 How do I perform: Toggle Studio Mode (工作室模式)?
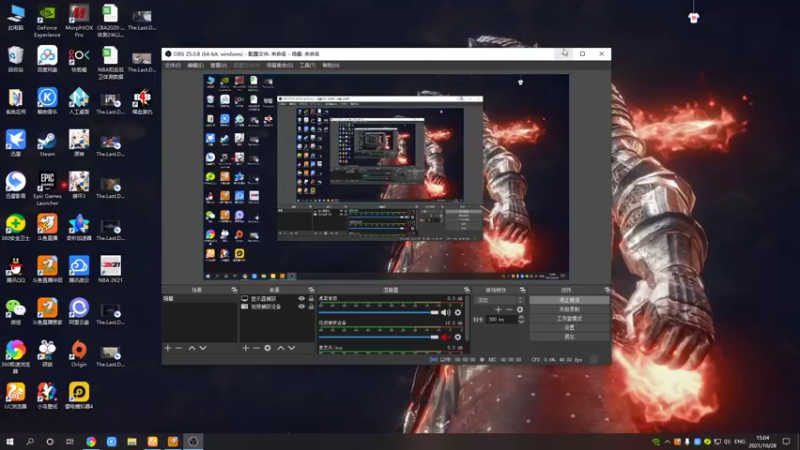pyautogui.click(x=569, y=318)
